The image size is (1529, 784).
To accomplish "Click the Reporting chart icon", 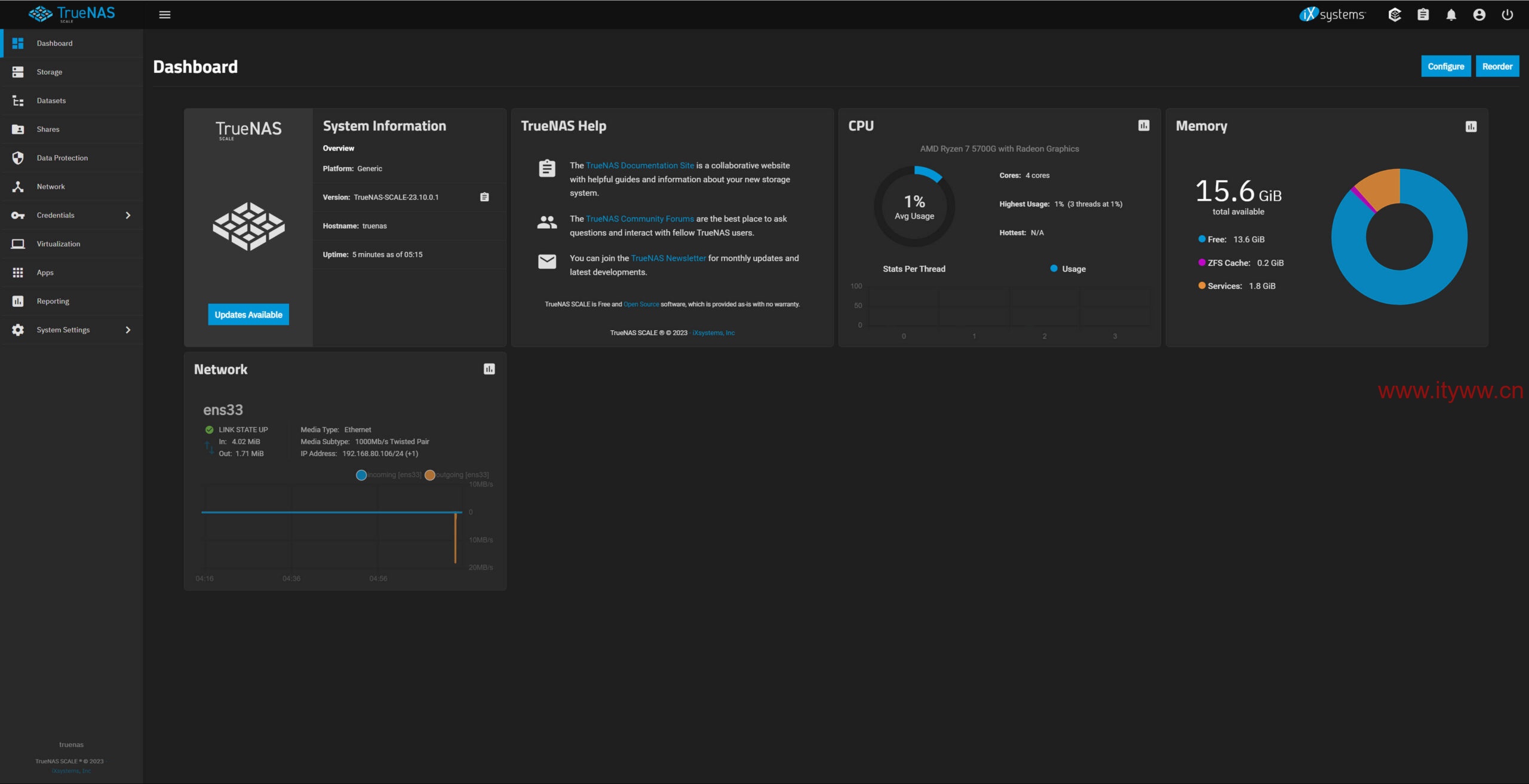I will pos(18,301).
